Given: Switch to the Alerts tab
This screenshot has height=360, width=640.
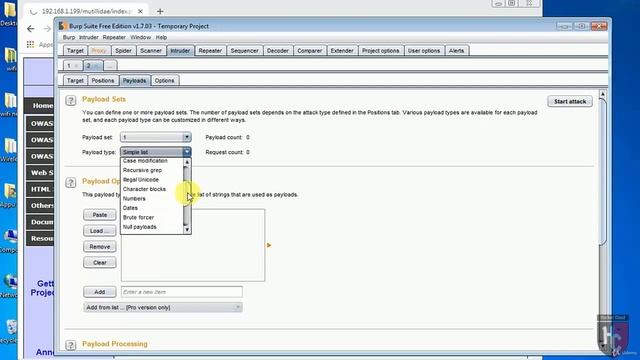Looking at the screenshot, I should [x=456, y=51].
